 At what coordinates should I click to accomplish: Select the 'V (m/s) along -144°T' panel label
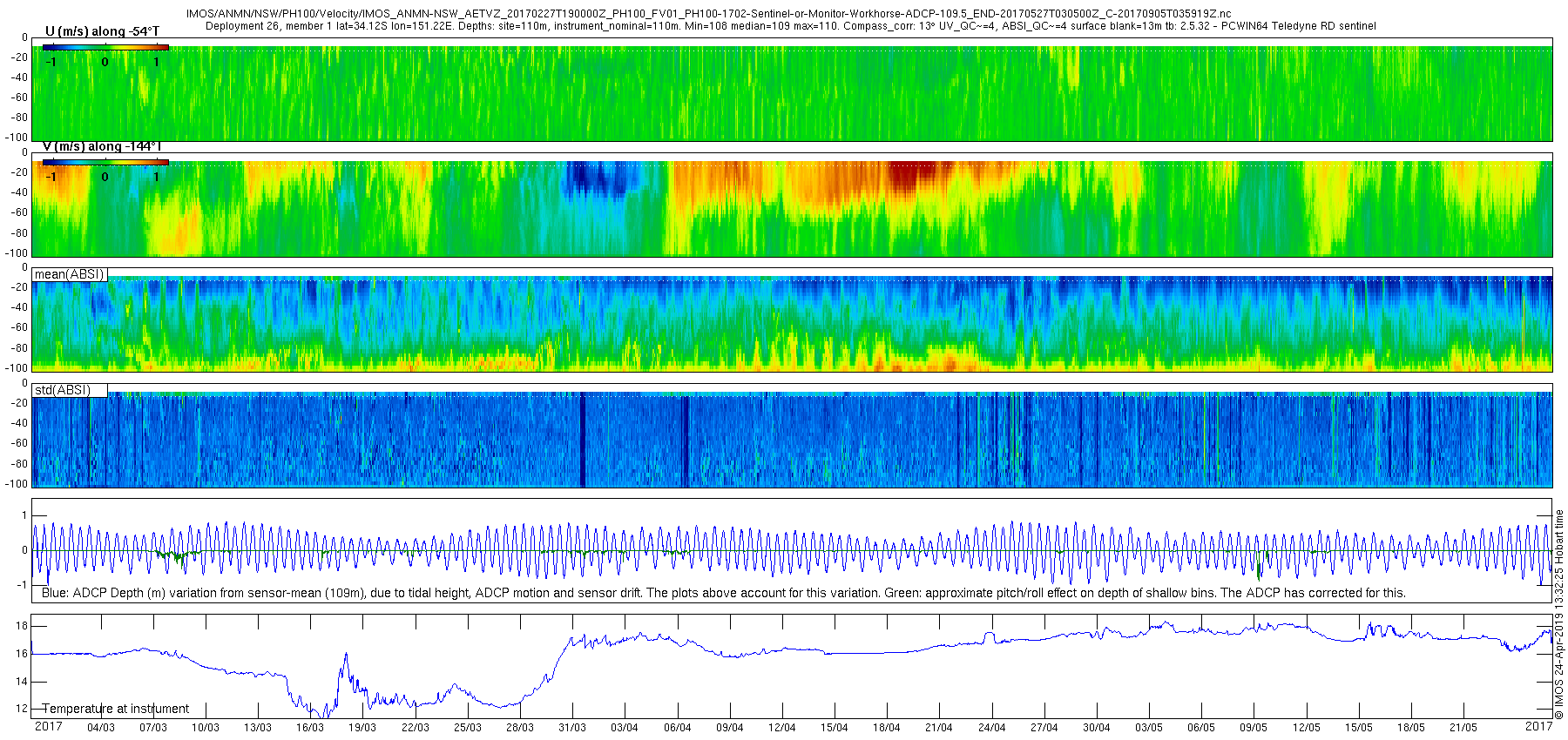102,146
